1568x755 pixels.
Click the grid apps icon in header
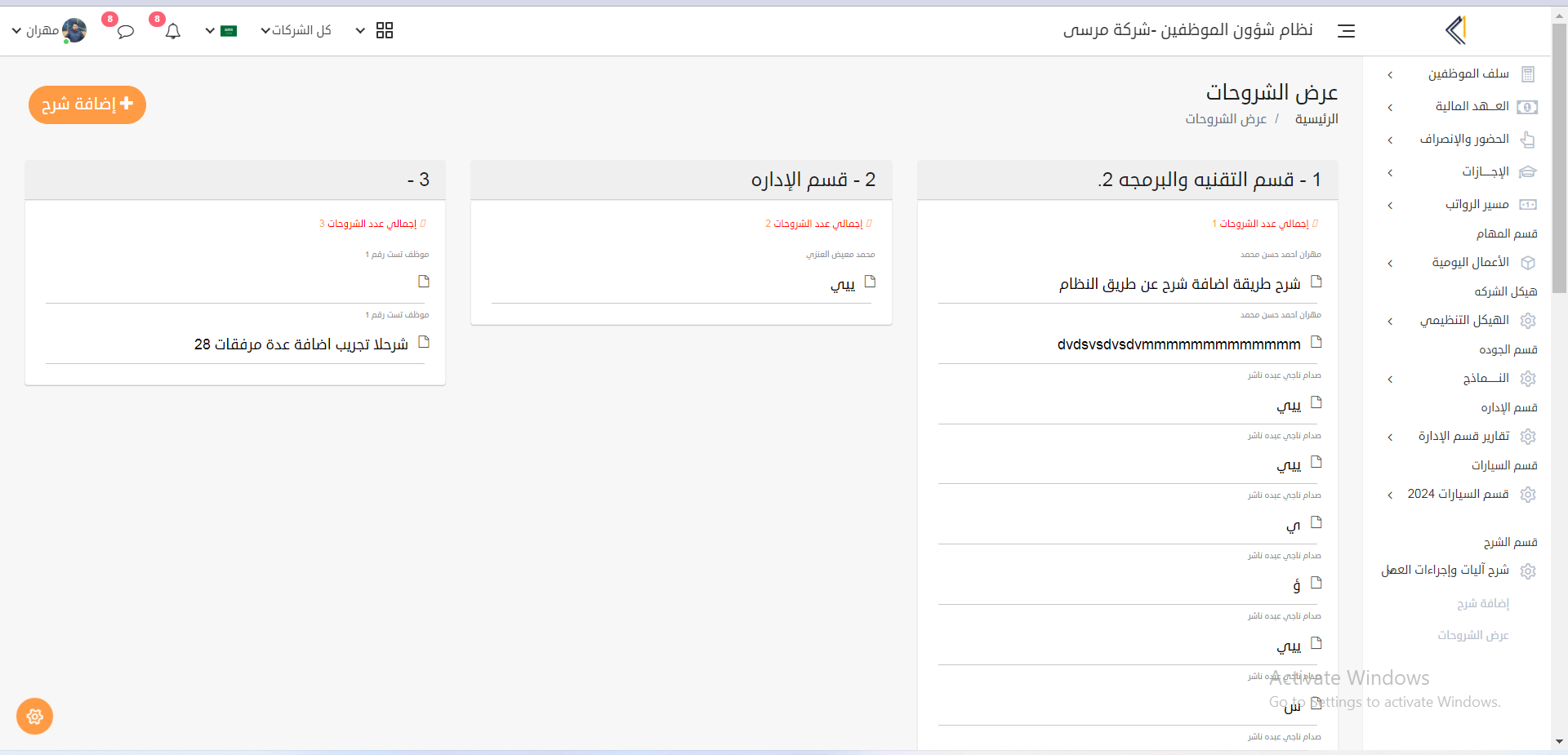click(x=384, y=31)
